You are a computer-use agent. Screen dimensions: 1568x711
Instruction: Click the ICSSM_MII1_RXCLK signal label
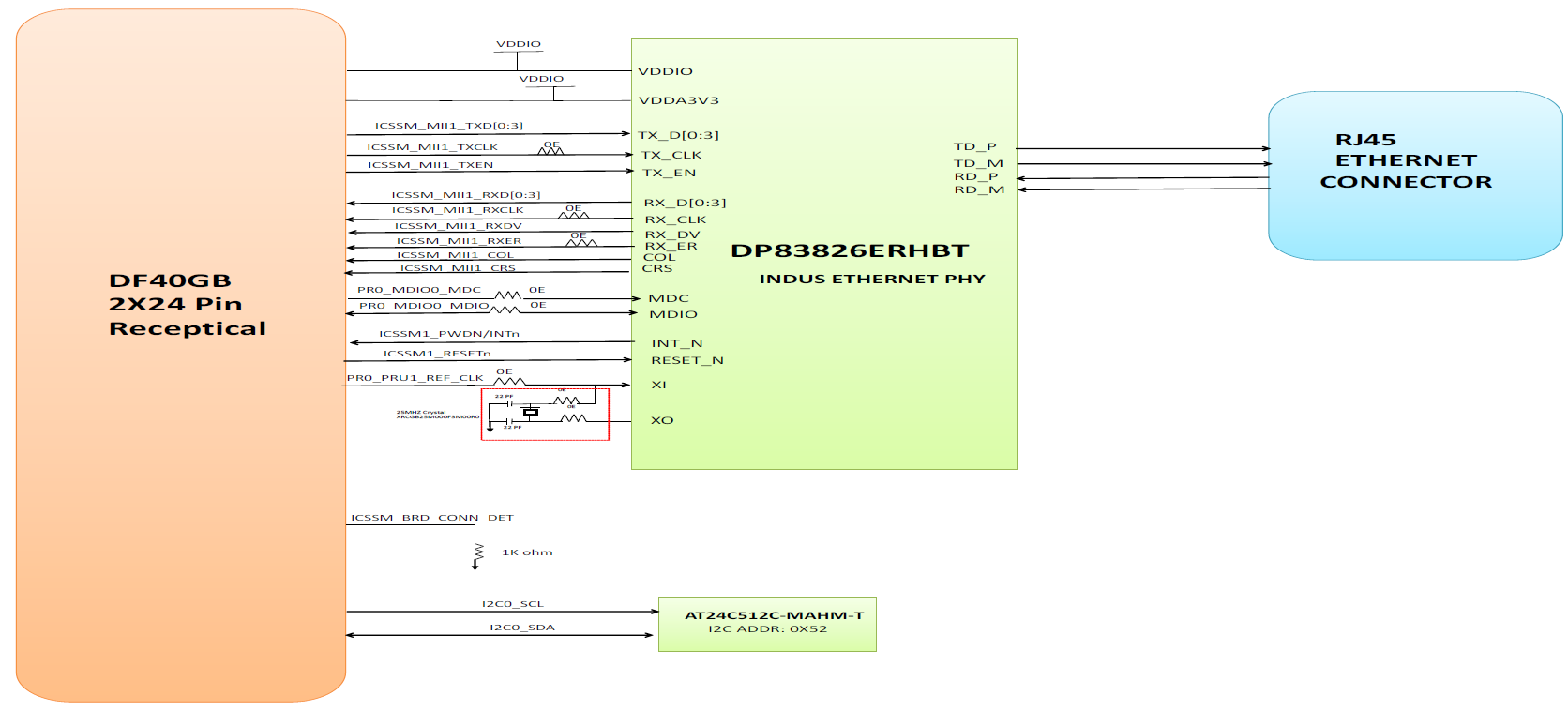tap(458, 210)
